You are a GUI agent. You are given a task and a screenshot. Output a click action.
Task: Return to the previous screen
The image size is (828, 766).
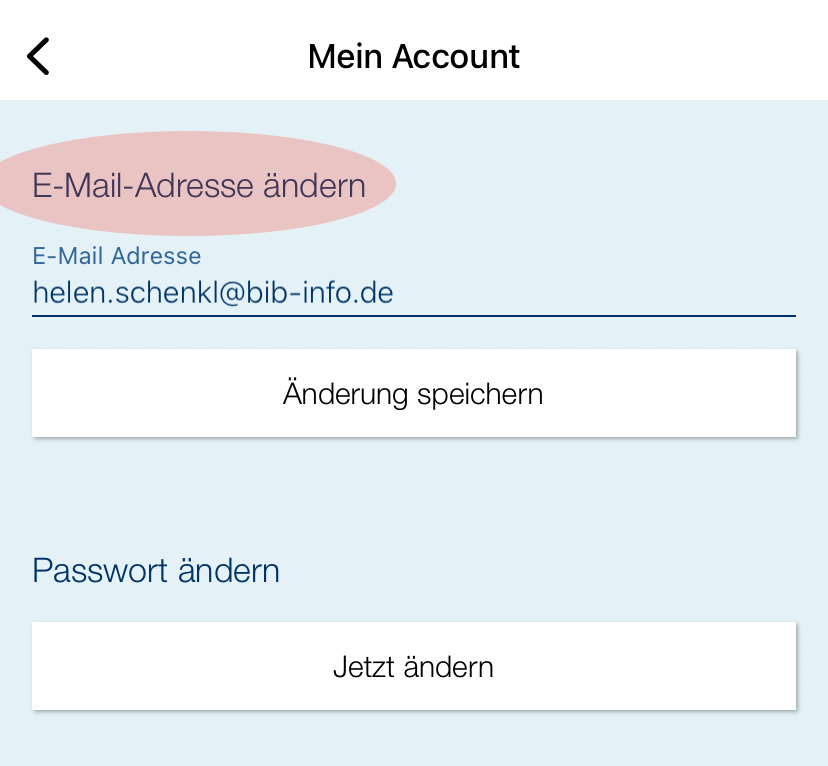click(x=38, y=56)
